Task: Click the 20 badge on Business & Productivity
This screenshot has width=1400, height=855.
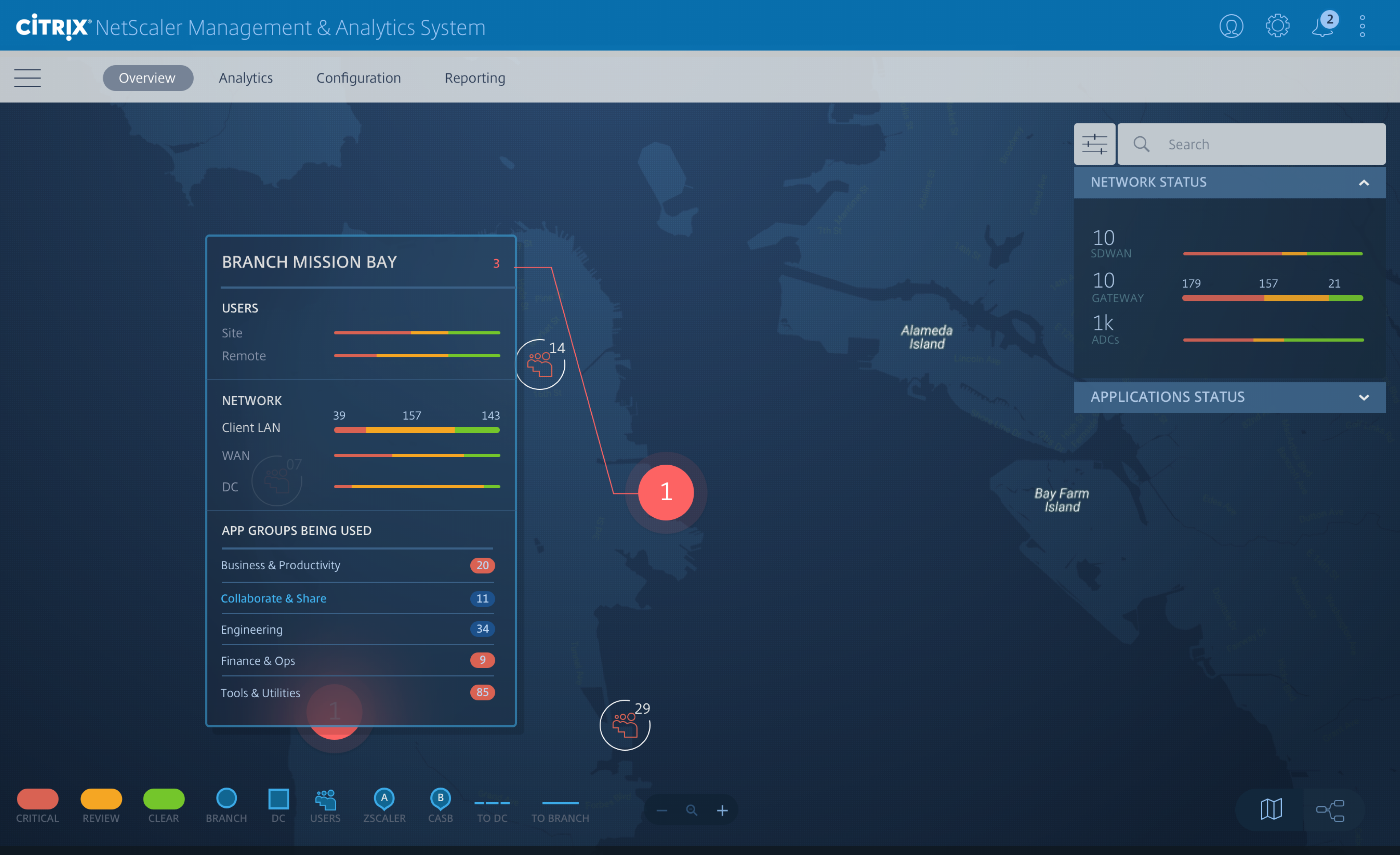Action: [482, 565]
